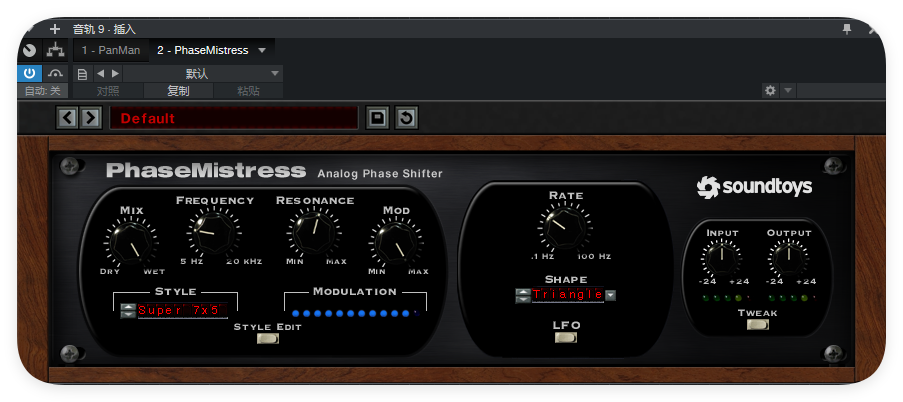903x402 pixels.
Task: Click the Output level LED meter
Action: point(792,298)
